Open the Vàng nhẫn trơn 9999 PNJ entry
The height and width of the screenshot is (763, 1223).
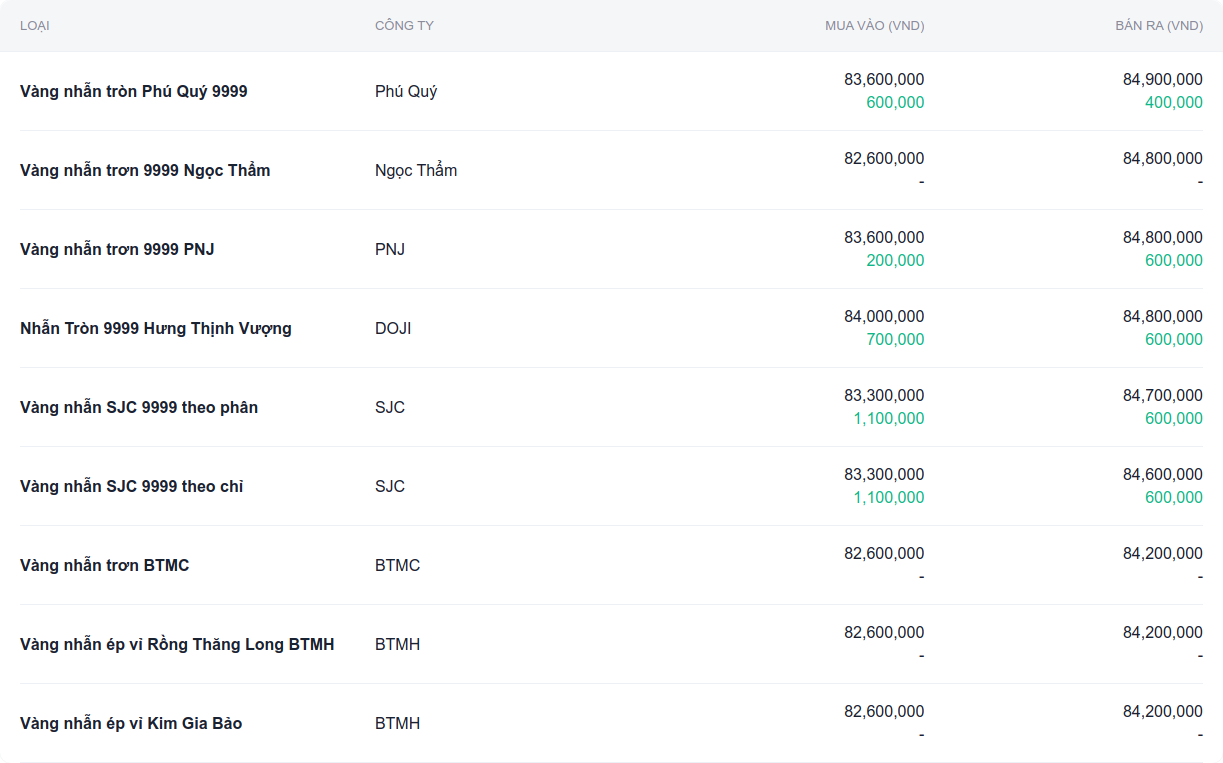(117, 249)
